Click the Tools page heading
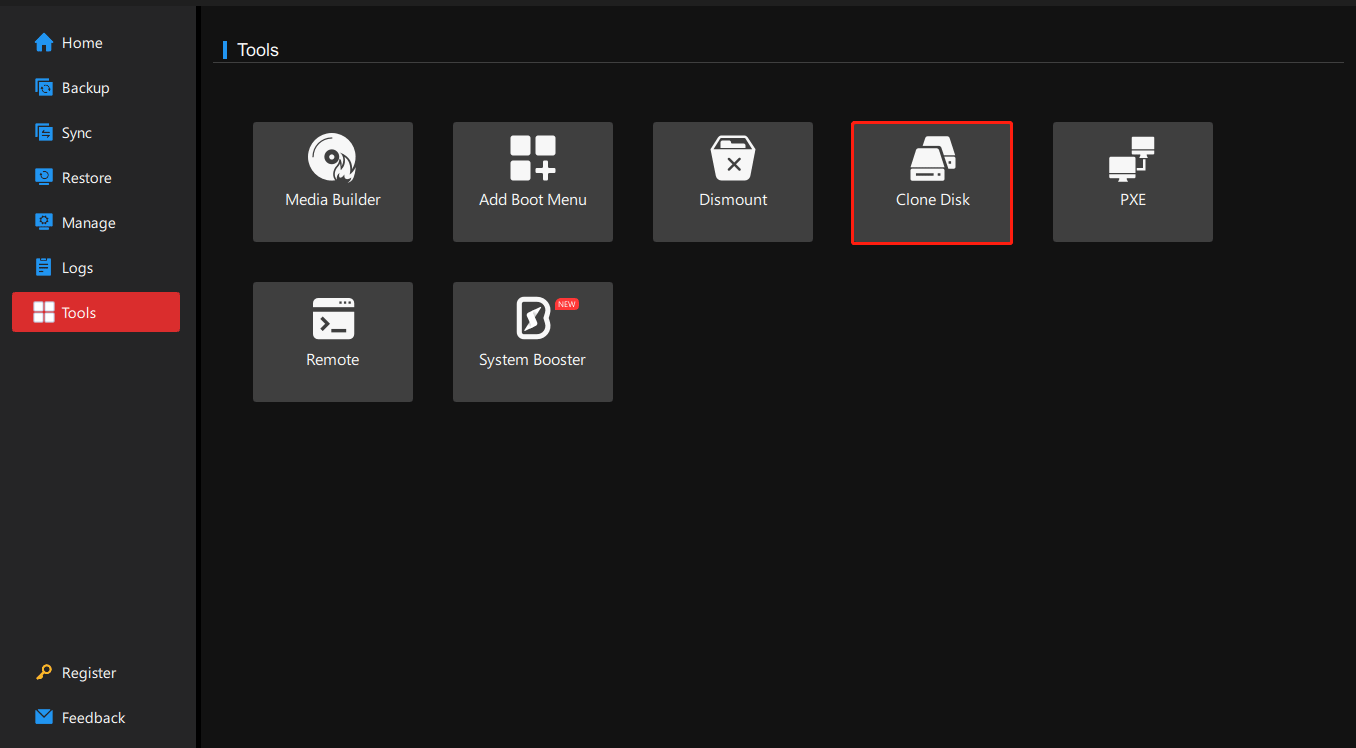1356x748 pixels. (258, 50)
